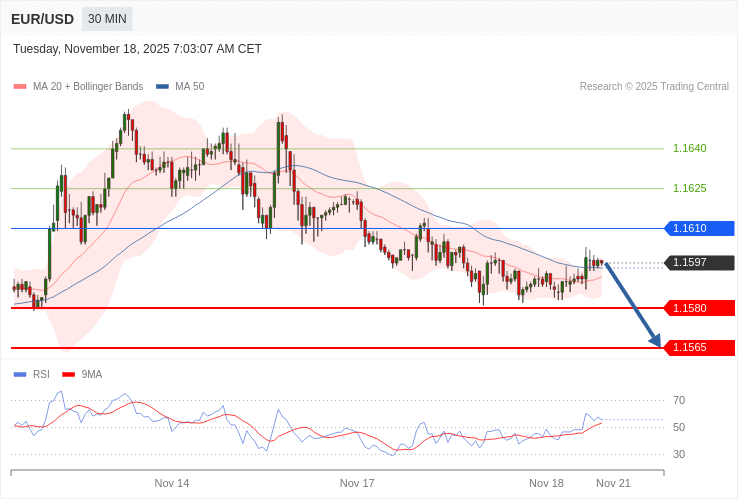Click the 30 MIN timeframe badge
This screenshot has width=738, height=500.
[x=107, y=19]
